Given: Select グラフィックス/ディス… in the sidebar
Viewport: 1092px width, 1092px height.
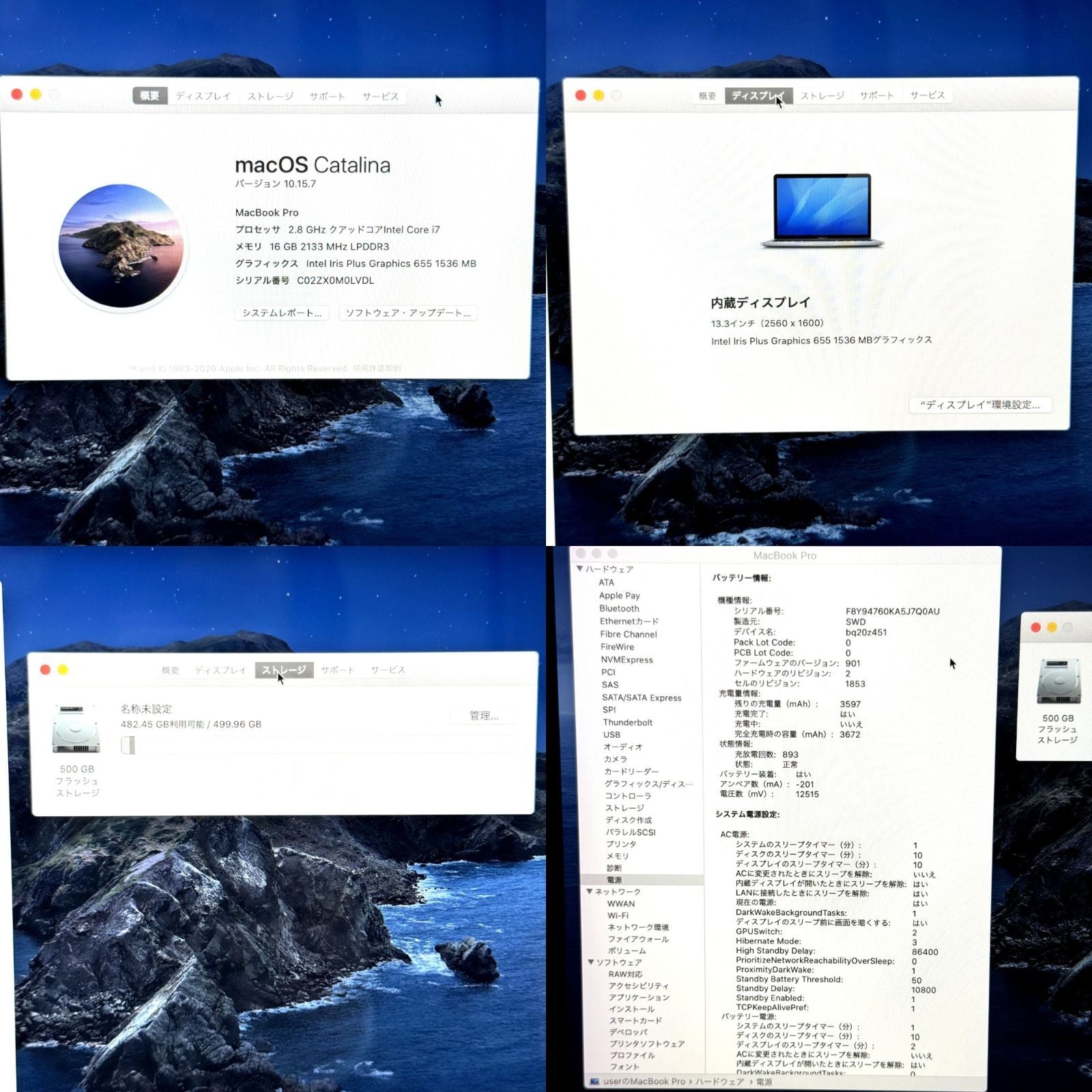Looking at the screenshot, I should click(x=648, y=784).
